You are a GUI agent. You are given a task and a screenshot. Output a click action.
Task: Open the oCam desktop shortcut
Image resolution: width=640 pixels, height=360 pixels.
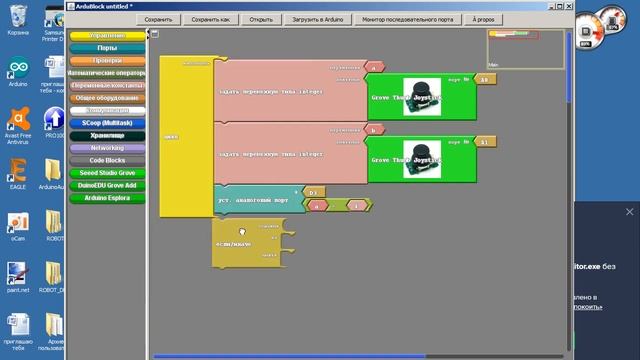[x=18, y=226]
